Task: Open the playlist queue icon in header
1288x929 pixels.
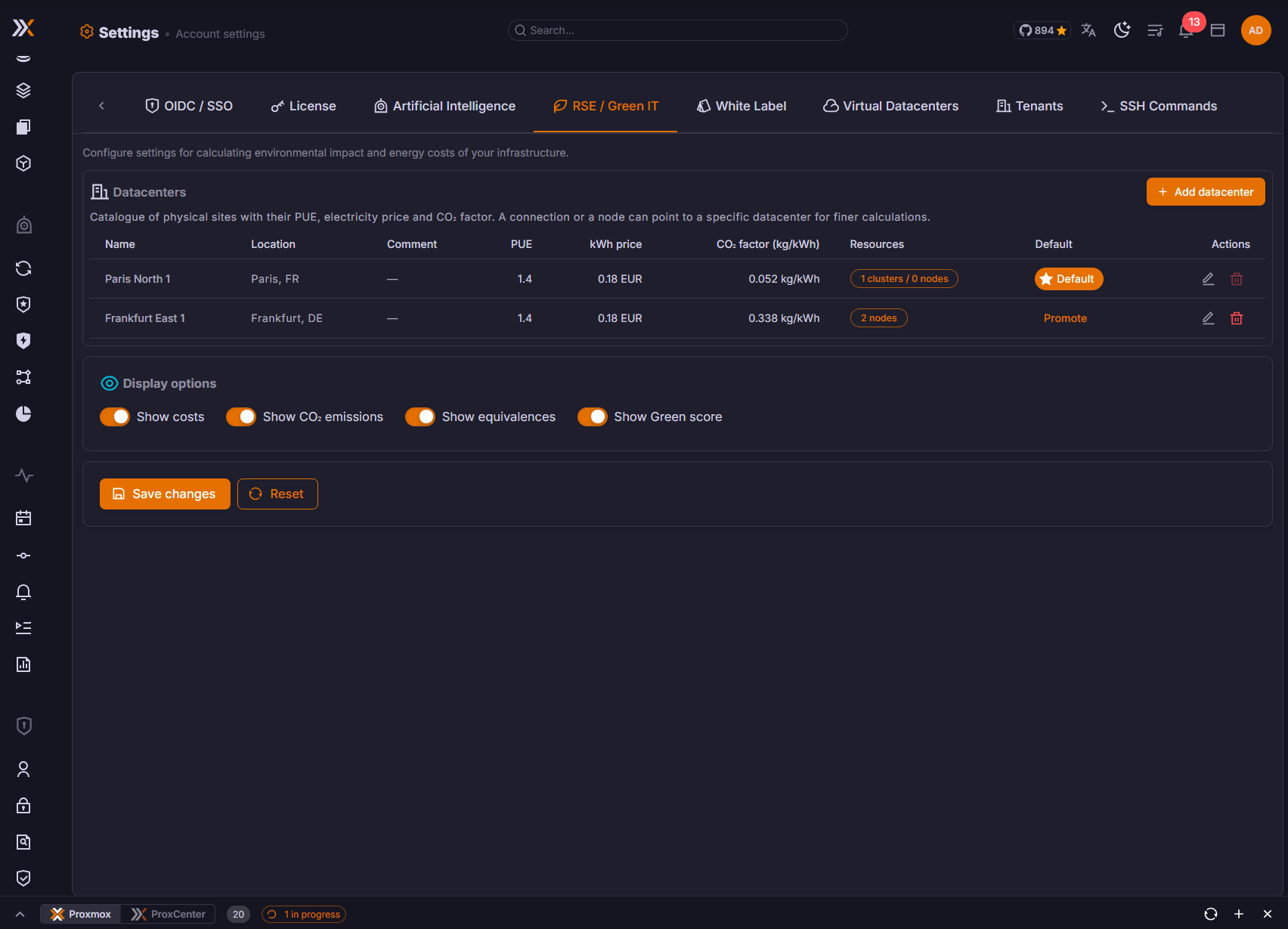Action: [x=1155, y=30]
